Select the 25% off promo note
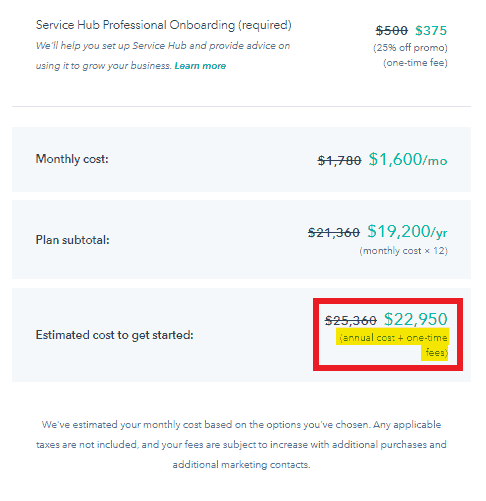 [410, 48]
